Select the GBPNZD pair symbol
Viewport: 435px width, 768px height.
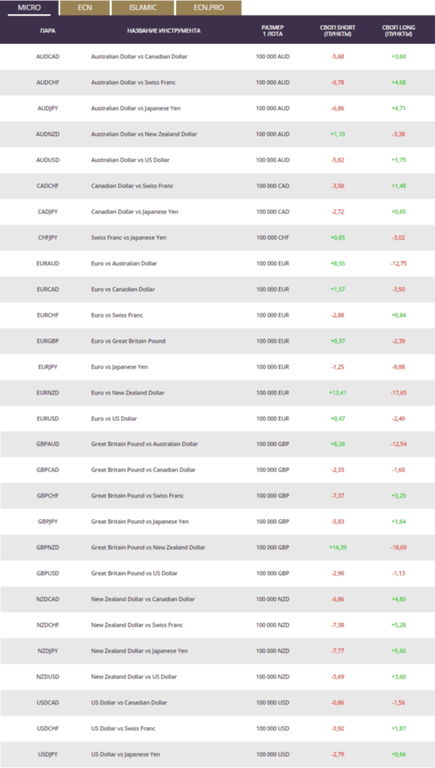[x=48, y=548]
